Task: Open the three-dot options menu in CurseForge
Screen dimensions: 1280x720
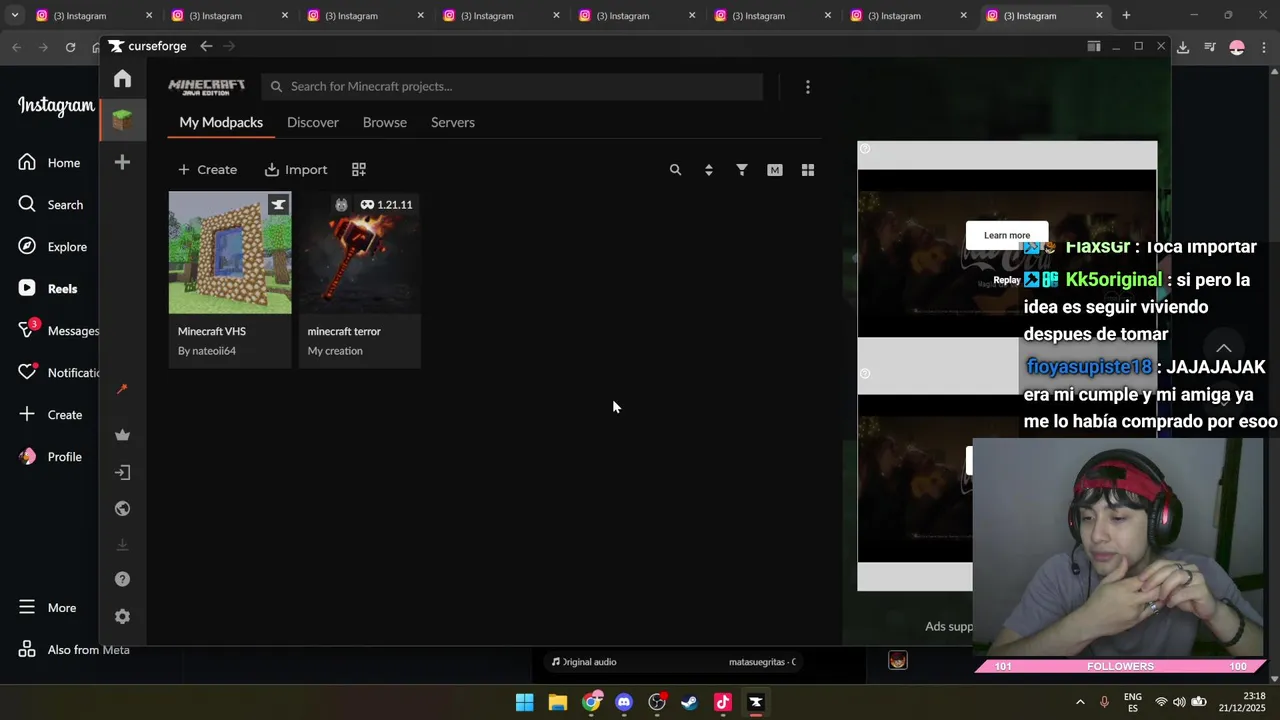Action: [808, 87]
